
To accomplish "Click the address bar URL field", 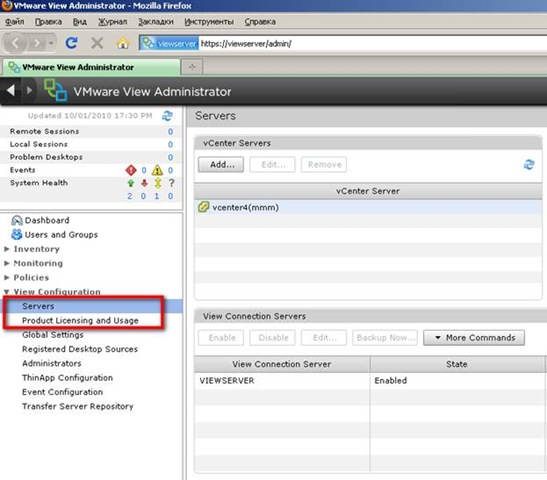I will click(373, 44).
